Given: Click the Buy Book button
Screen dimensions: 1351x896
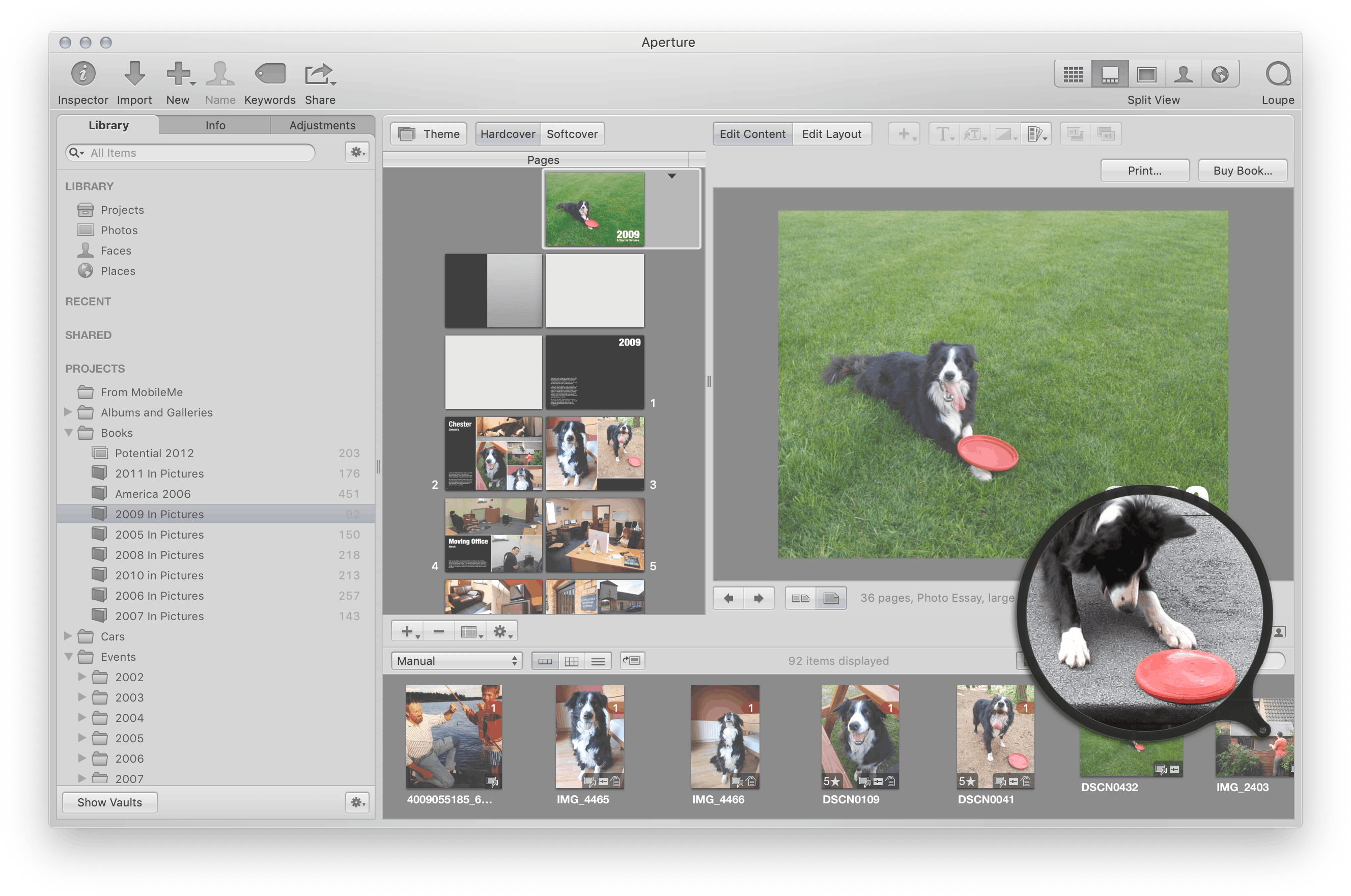Looking at the screenshot, I should (1242, 170).
